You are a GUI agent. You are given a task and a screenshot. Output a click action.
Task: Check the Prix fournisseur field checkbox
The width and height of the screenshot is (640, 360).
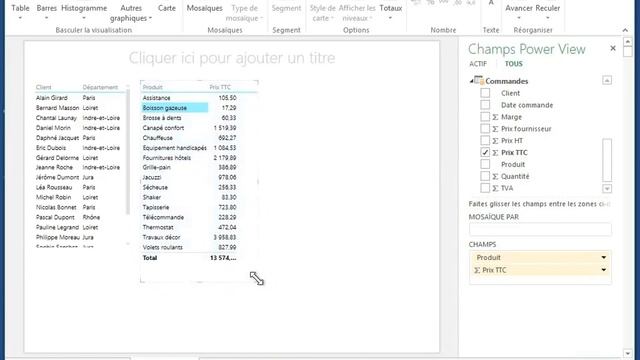coord(485,129)
